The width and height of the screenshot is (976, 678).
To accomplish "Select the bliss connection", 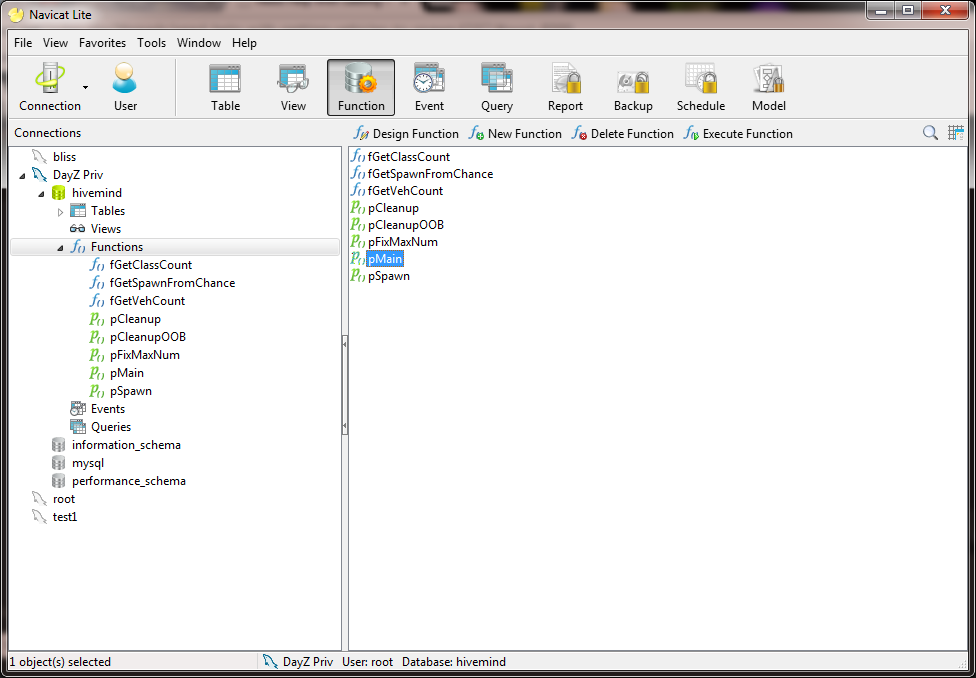I will point(64,157).
